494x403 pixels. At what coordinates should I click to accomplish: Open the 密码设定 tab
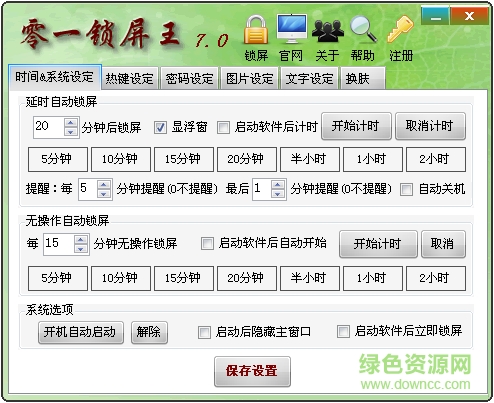click(x=189, y=79)
